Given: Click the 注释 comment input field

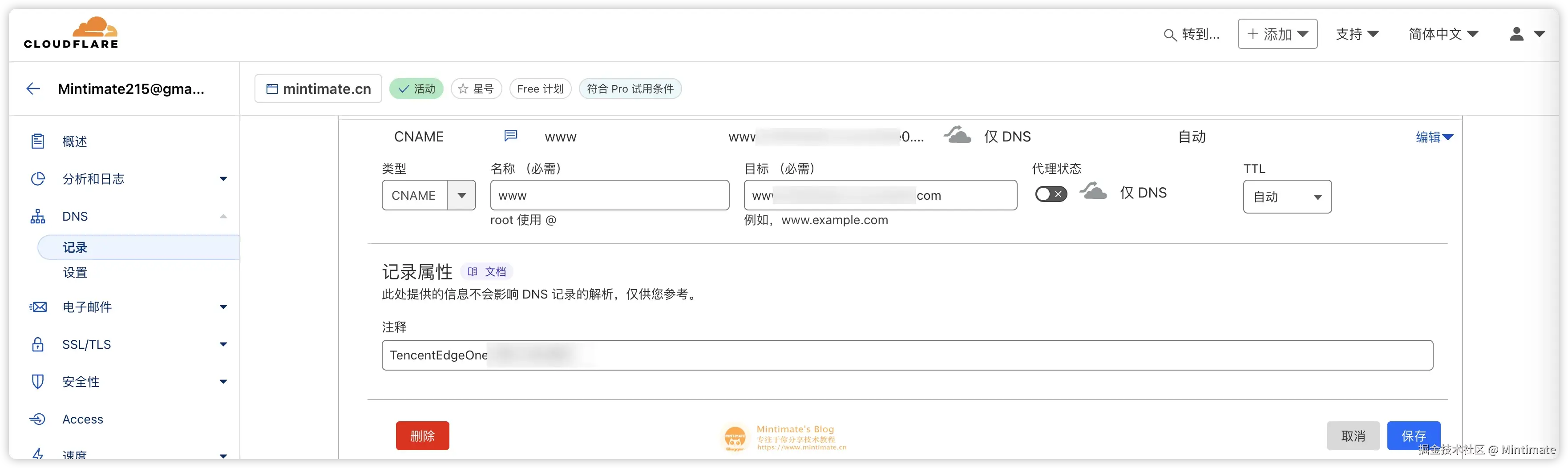Looking at the screenshot, I should pos(907,355).
